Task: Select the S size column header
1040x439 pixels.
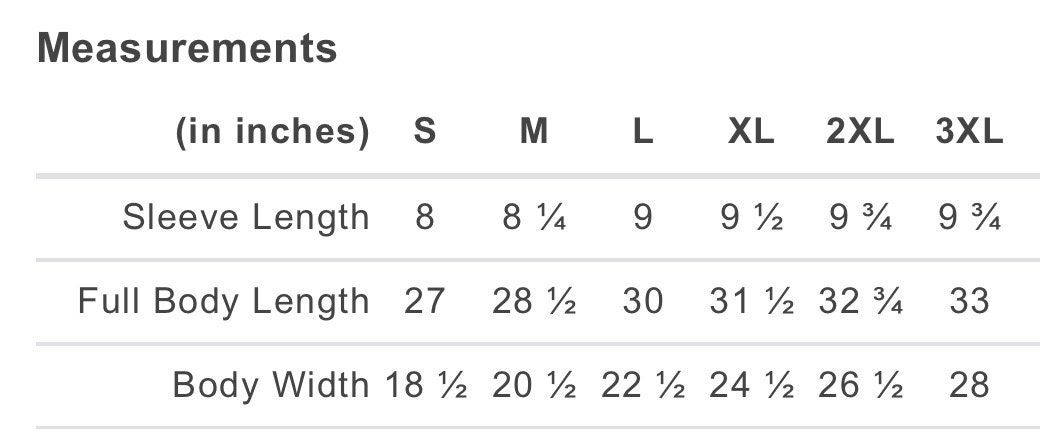Action: tap(424, 131)
